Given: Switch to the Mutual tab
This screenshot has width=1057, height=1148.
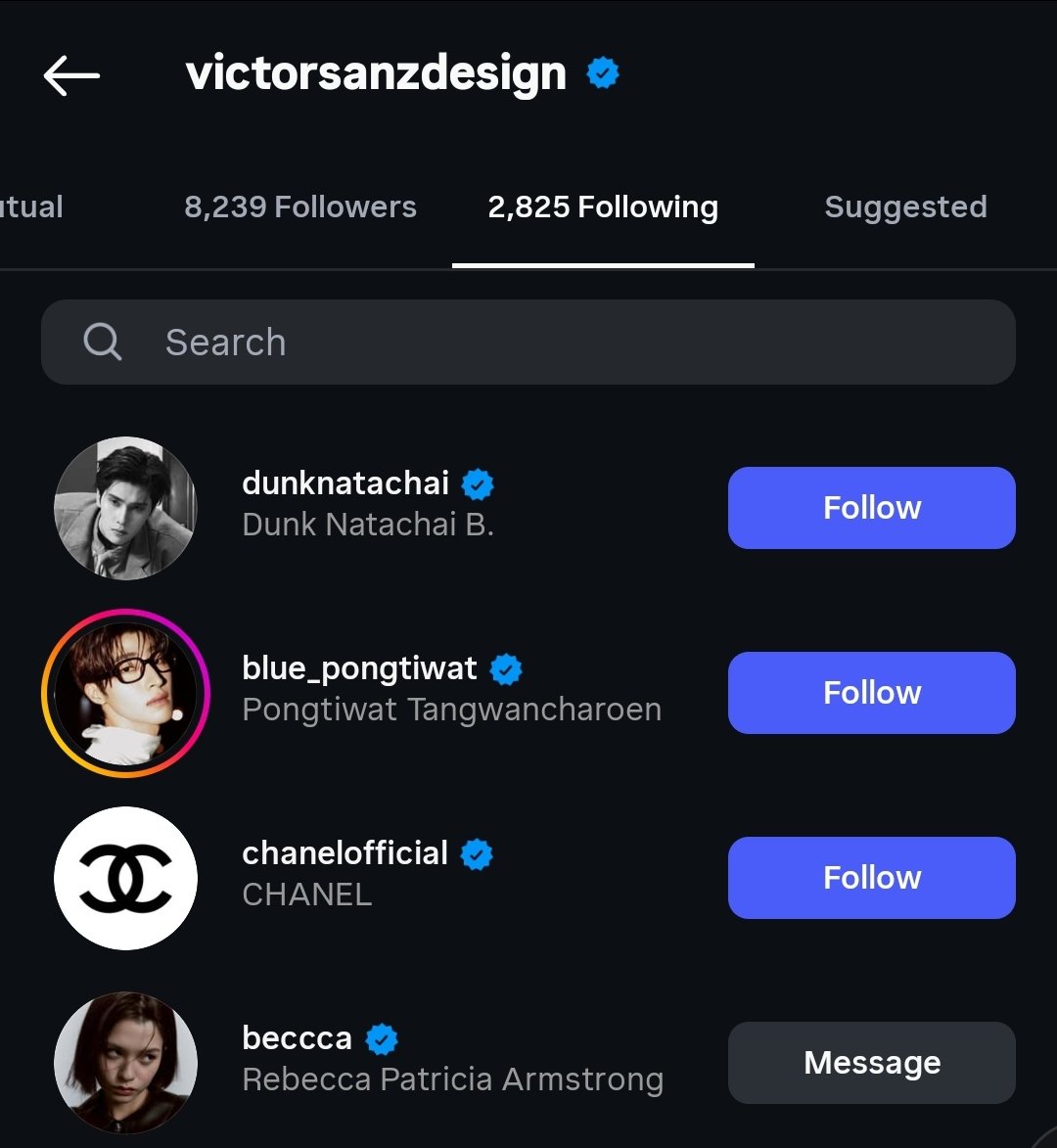Looking at the screenshot, I should point(31,207).
